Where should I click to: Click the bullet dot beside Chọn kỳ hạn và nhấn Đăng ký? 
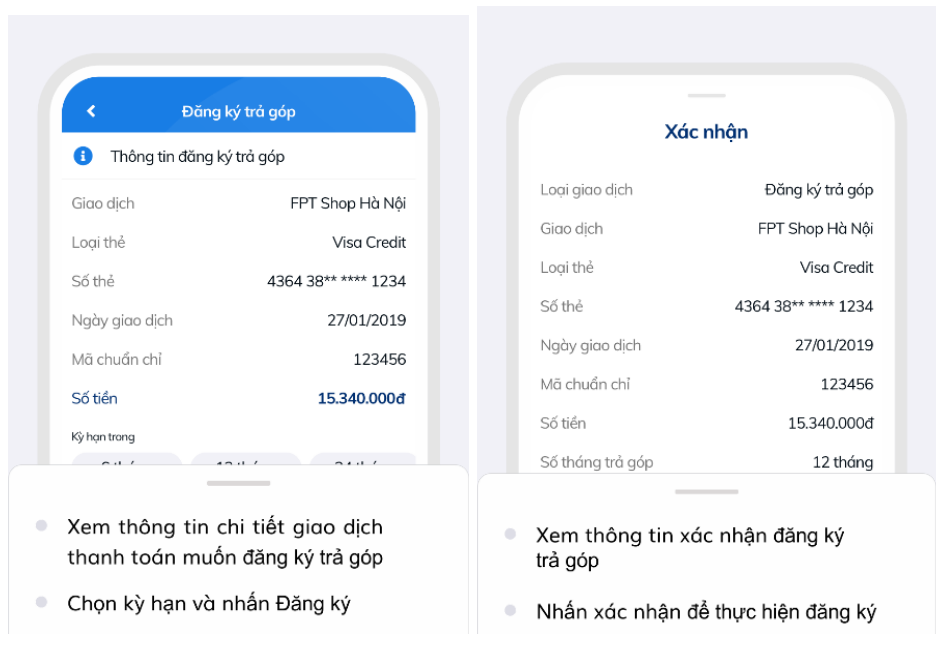tap(41, 602)
